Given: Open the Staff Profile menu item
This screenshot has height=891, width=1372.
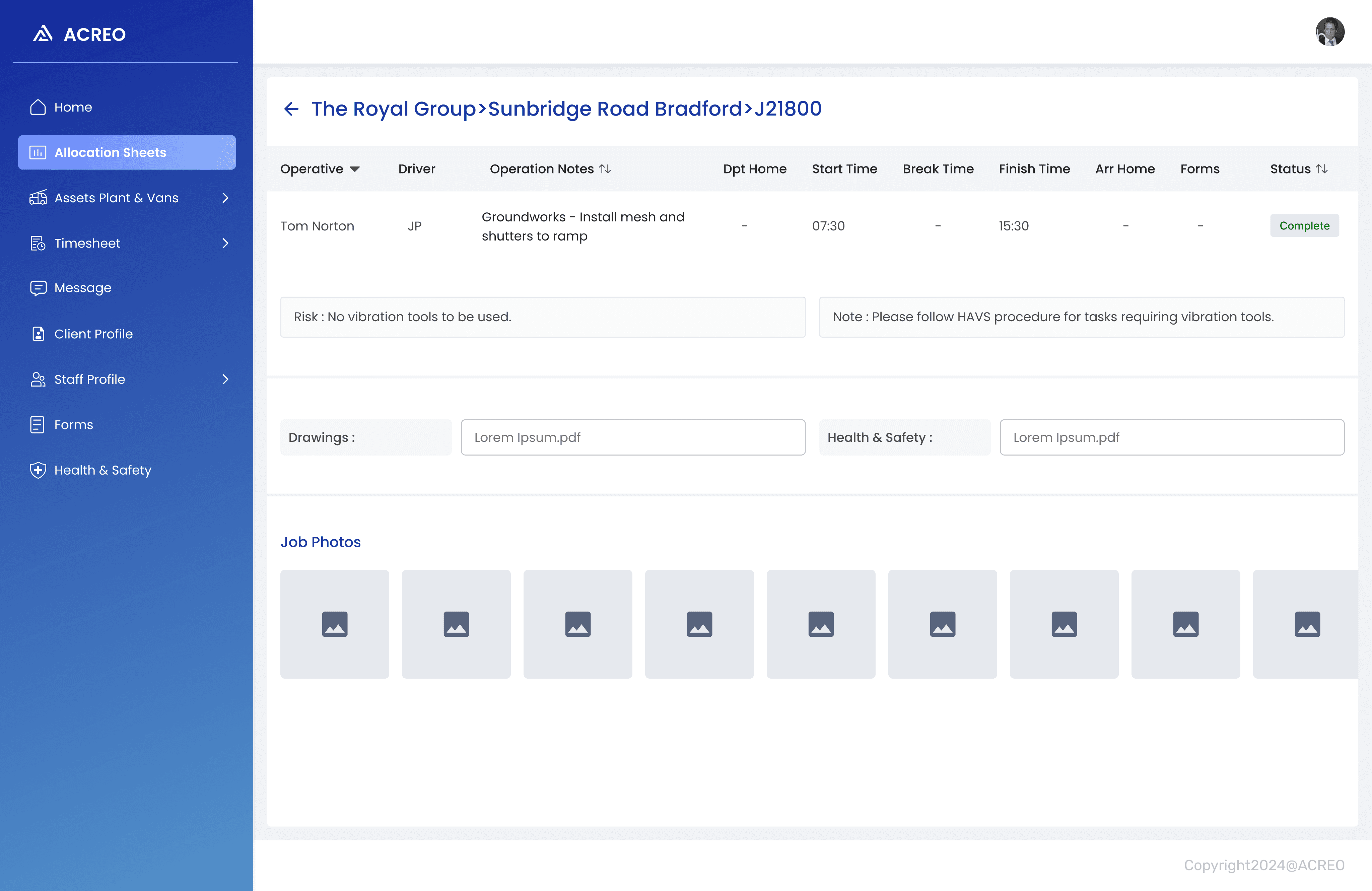Looking at the screenshot, I should coord(89,379).
